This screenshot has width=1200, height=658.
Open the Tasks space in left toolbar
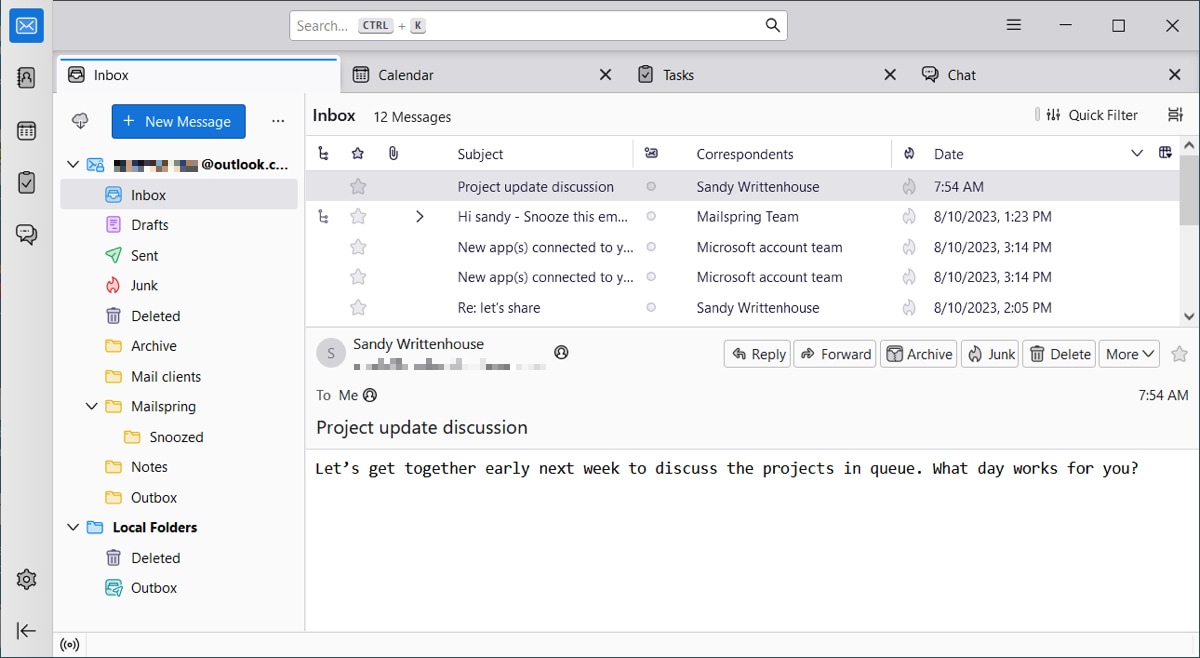point(26,182)
